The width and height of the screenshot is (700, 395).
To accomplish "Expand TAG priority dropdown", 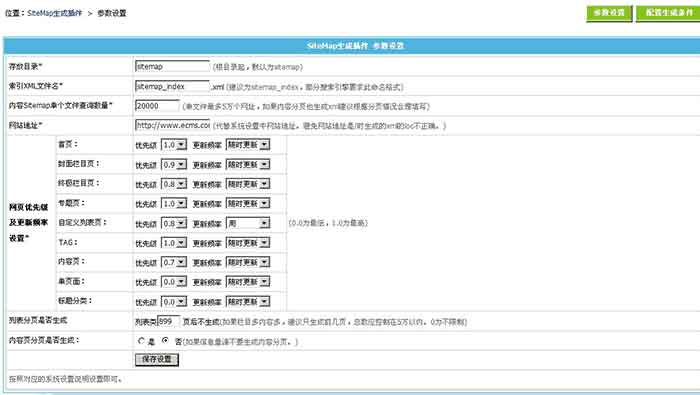I will (174, 243).
